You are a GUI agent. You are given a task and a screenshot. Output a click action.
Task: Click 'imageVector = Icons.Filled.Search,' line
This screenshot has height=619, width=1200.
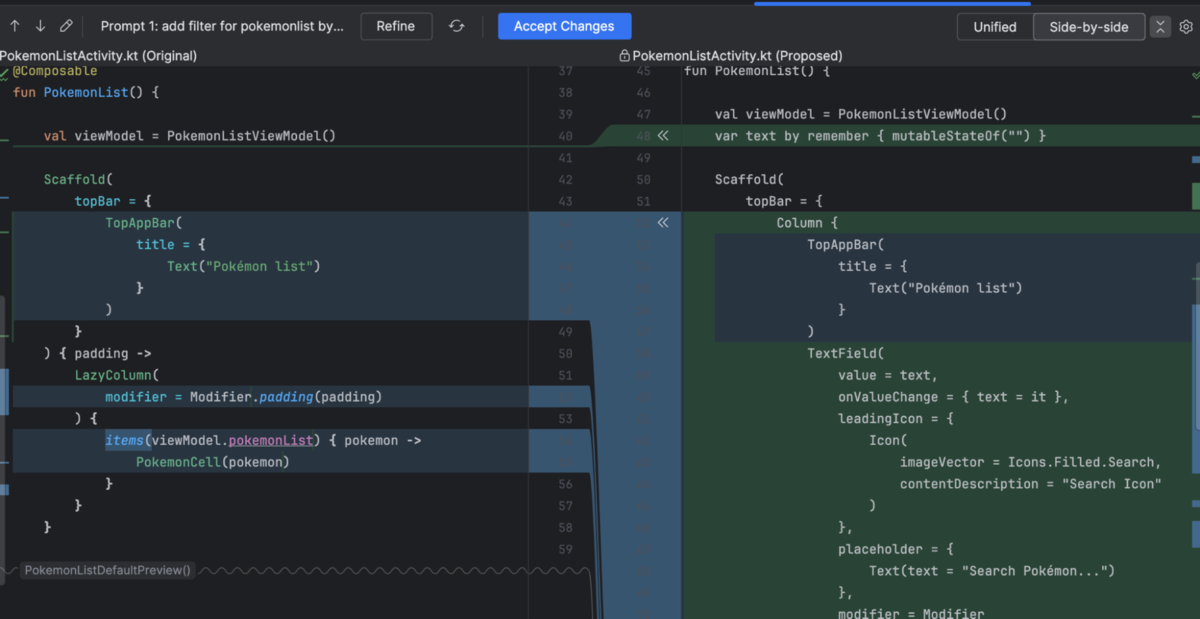tap(1030, 462)
